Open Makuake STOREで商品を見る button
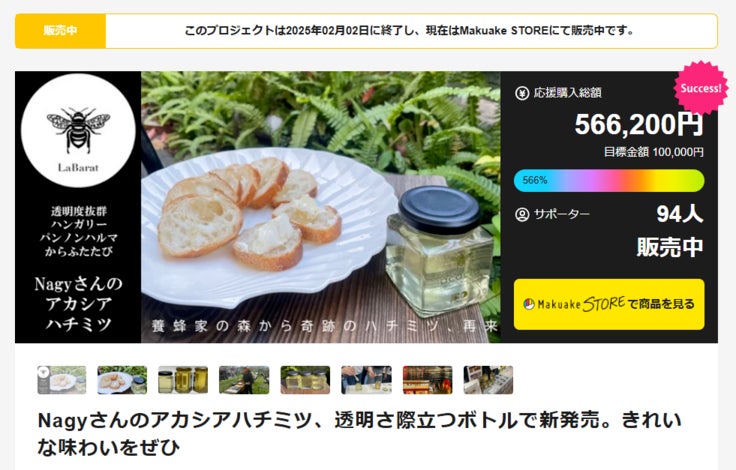The width and height of the screenshot is (736, 470). (609, 304)
